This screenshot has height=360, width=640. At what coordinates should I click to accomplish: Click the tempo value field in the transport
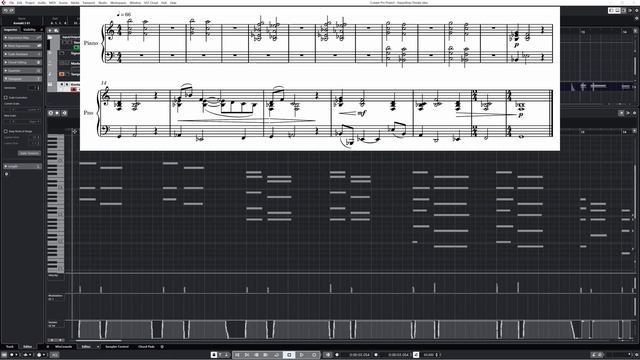[x=429, y=355]
